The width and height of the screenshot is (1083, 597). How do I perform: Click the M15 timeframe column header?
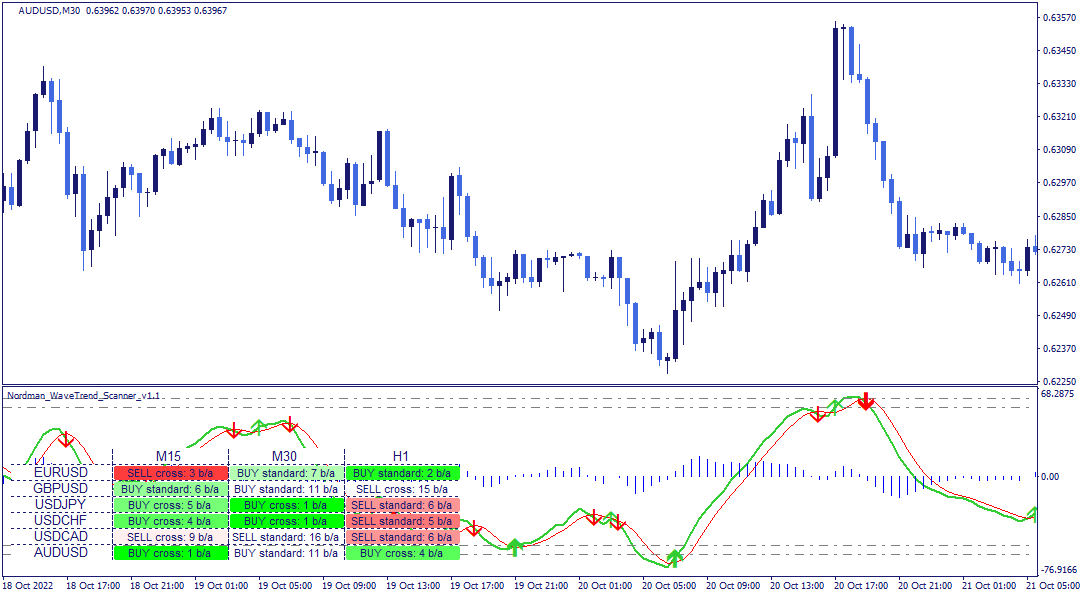tap(169, 456)
